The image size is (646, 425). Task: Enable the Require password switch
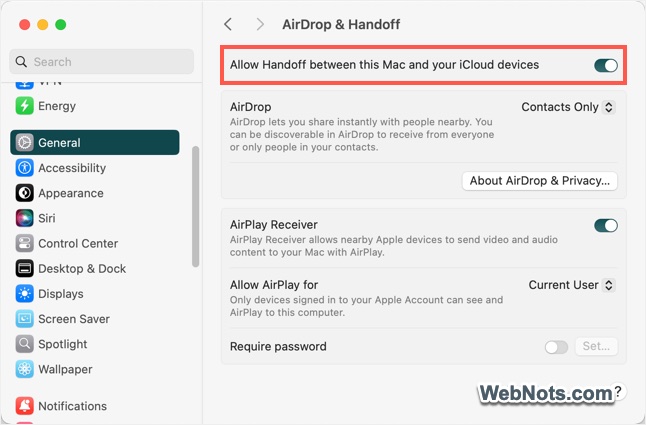pyautogui.click(x=556, y=347)
